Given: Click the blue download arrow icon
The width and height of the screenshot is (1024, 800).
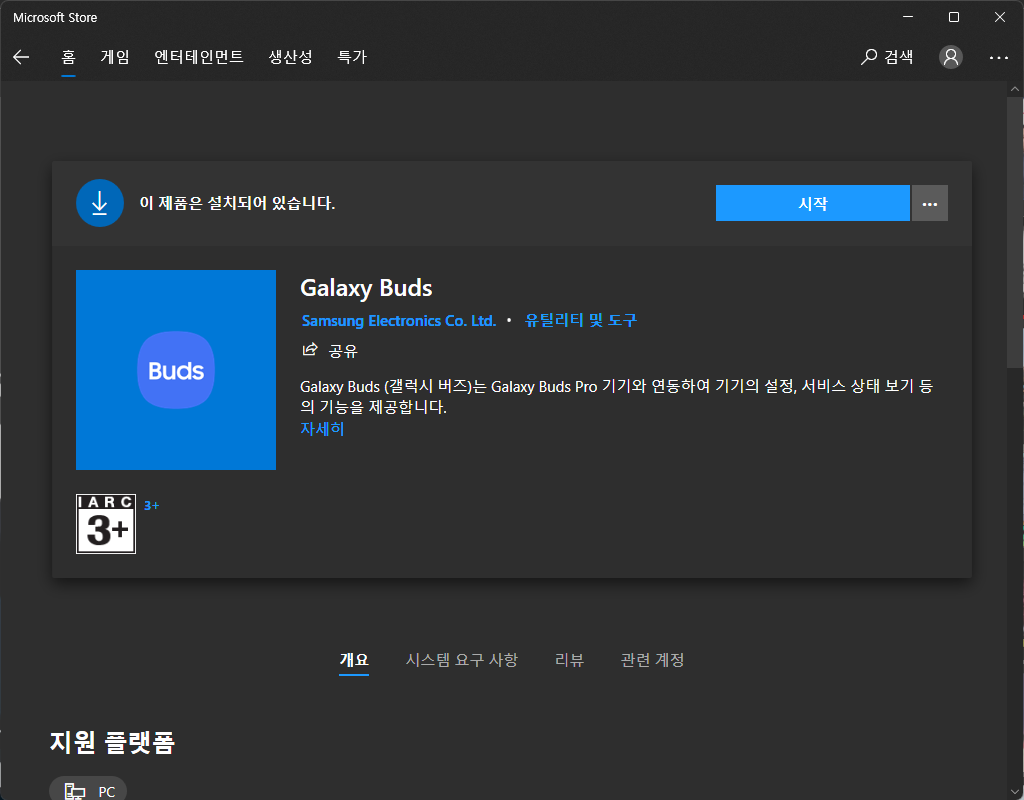Looking at the screenshot, I should click(x=100, y=203).
